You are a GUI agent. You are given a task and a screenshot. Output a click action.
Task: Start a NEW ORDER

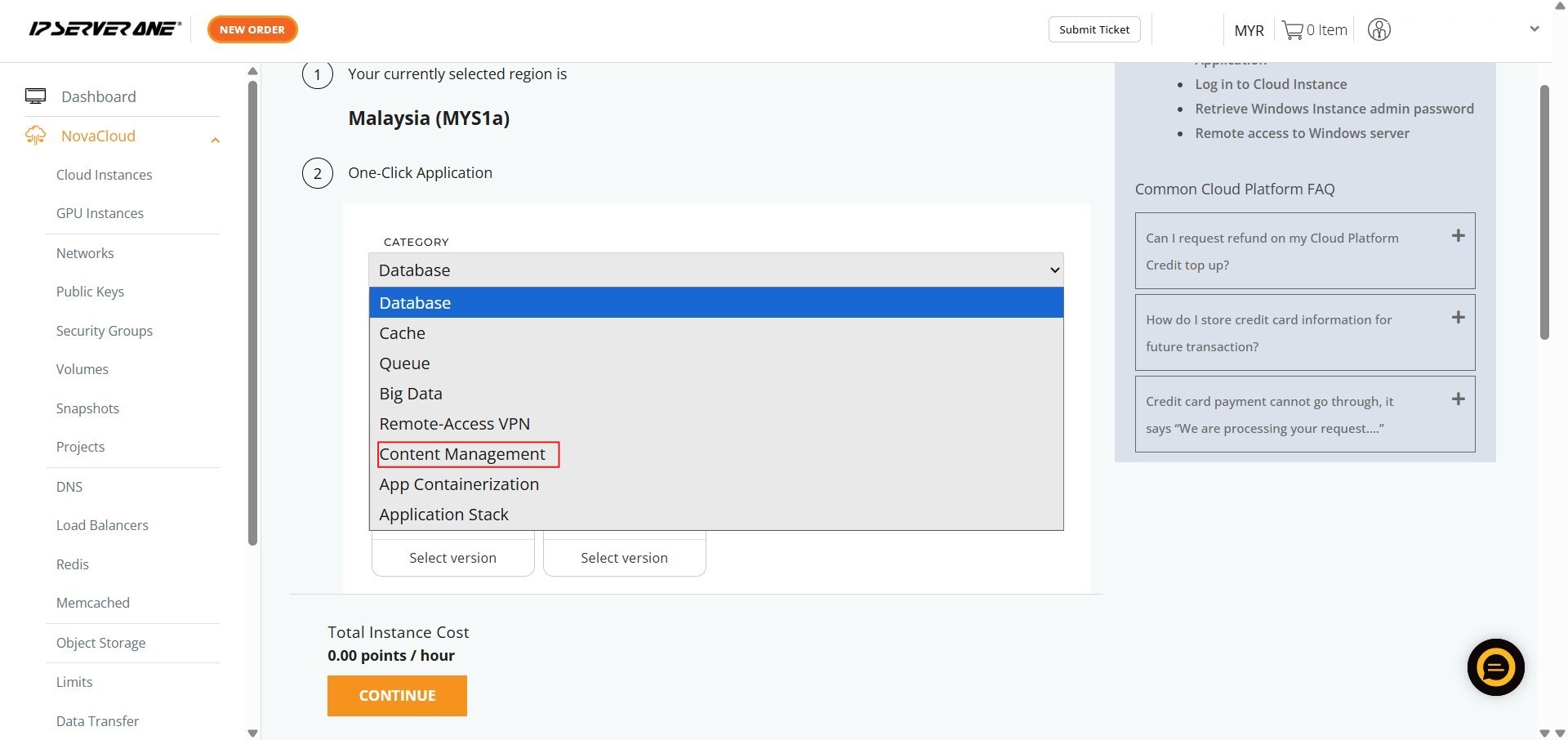coord(252,29)
